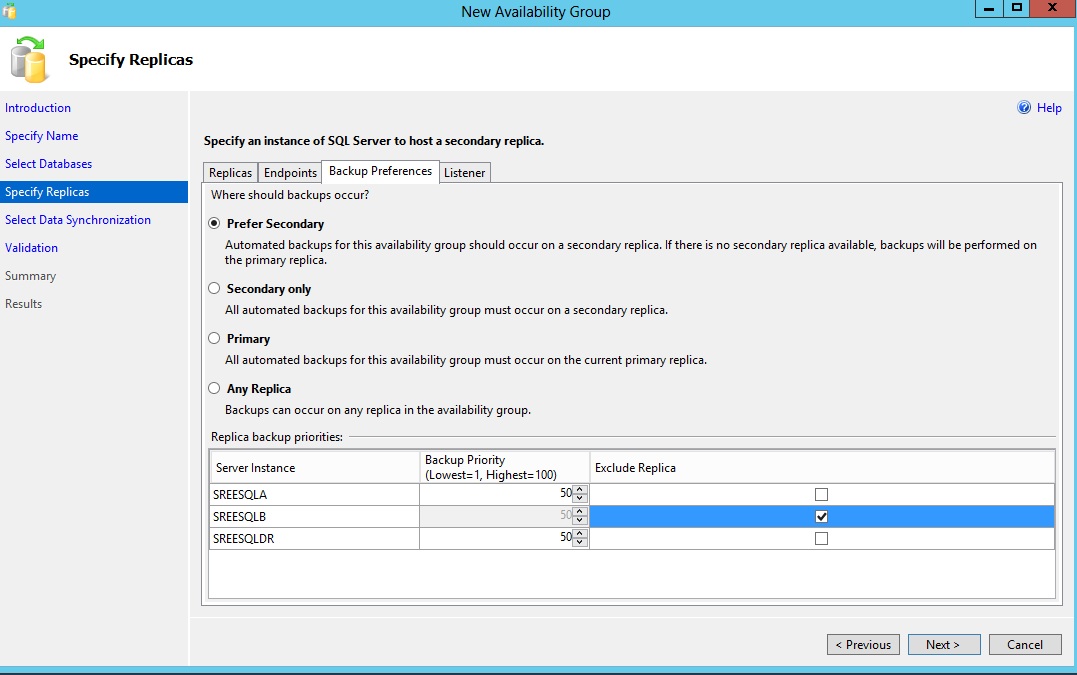Cancel the New Availability Group wizard
Image resolution: width=1077 pixels, height=675 pixels.
[1025, 645]
